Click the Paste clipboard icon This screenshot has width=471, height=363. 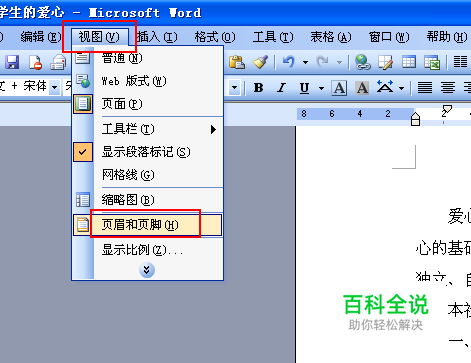tap(237, 62)
